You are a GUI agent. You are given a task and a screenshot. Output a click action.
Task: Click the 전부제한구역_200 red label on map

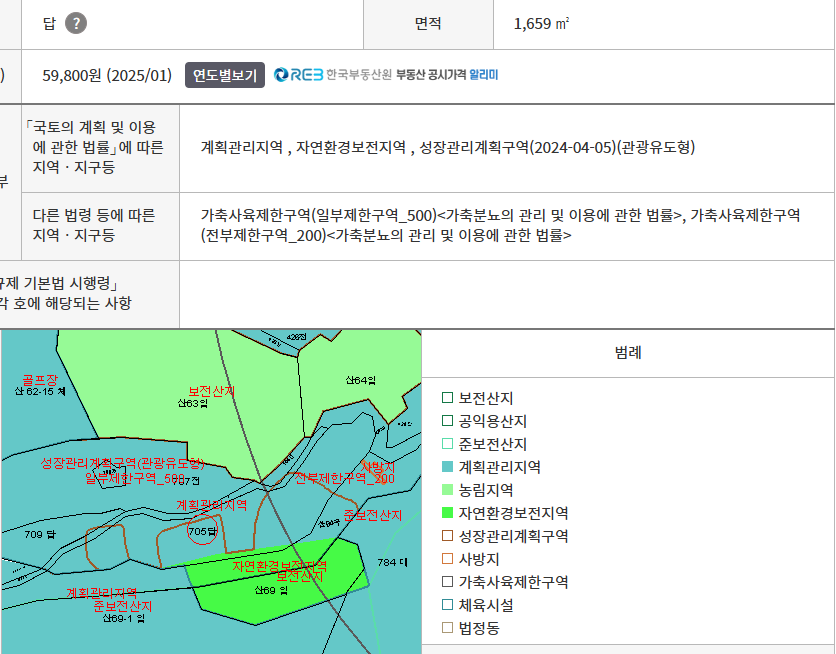point(344,478)
